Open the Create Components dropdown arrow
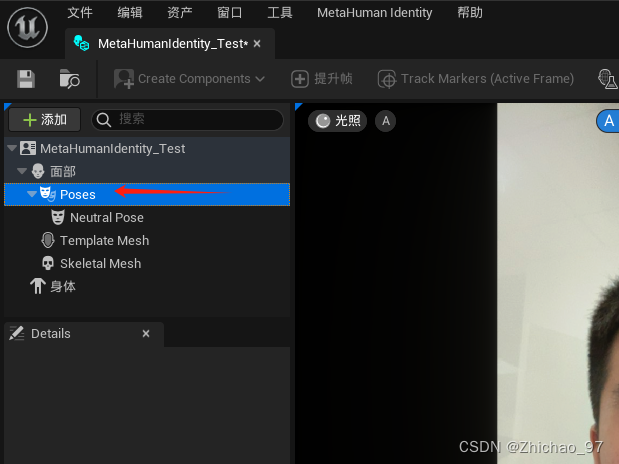Screen dimensions: 619x464 (260, 79)
